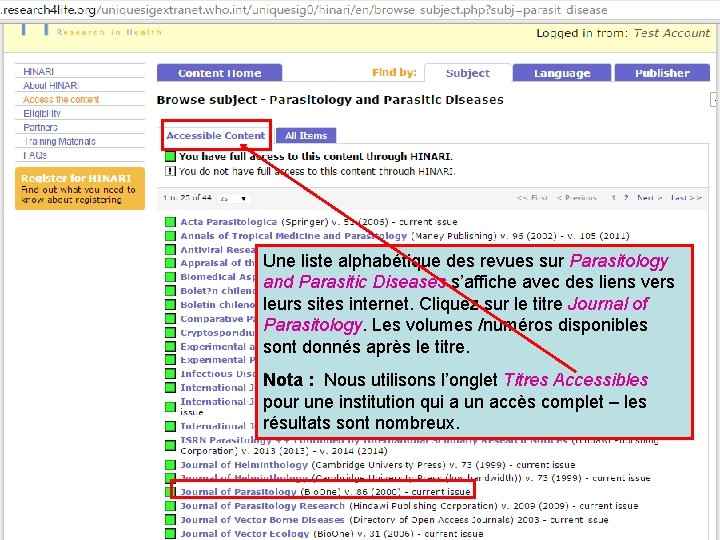Open the Eligibility sidebar link
The image size is (720, 540).
point(42,113)
